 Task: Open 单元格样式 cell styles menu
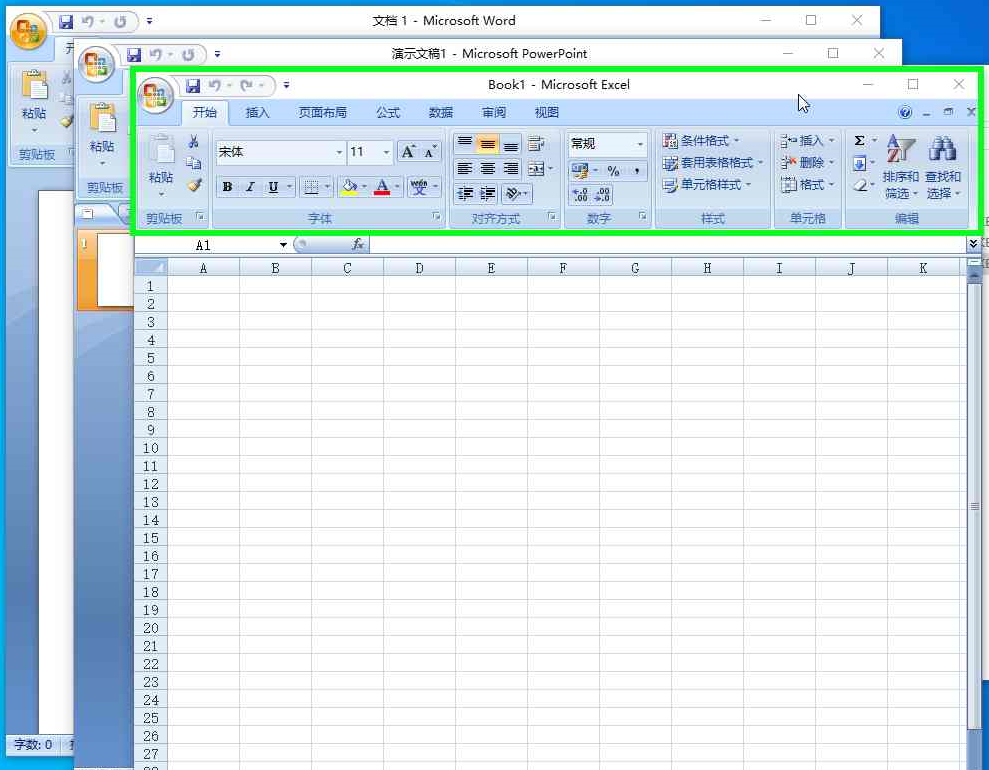(x=706, y=185)
